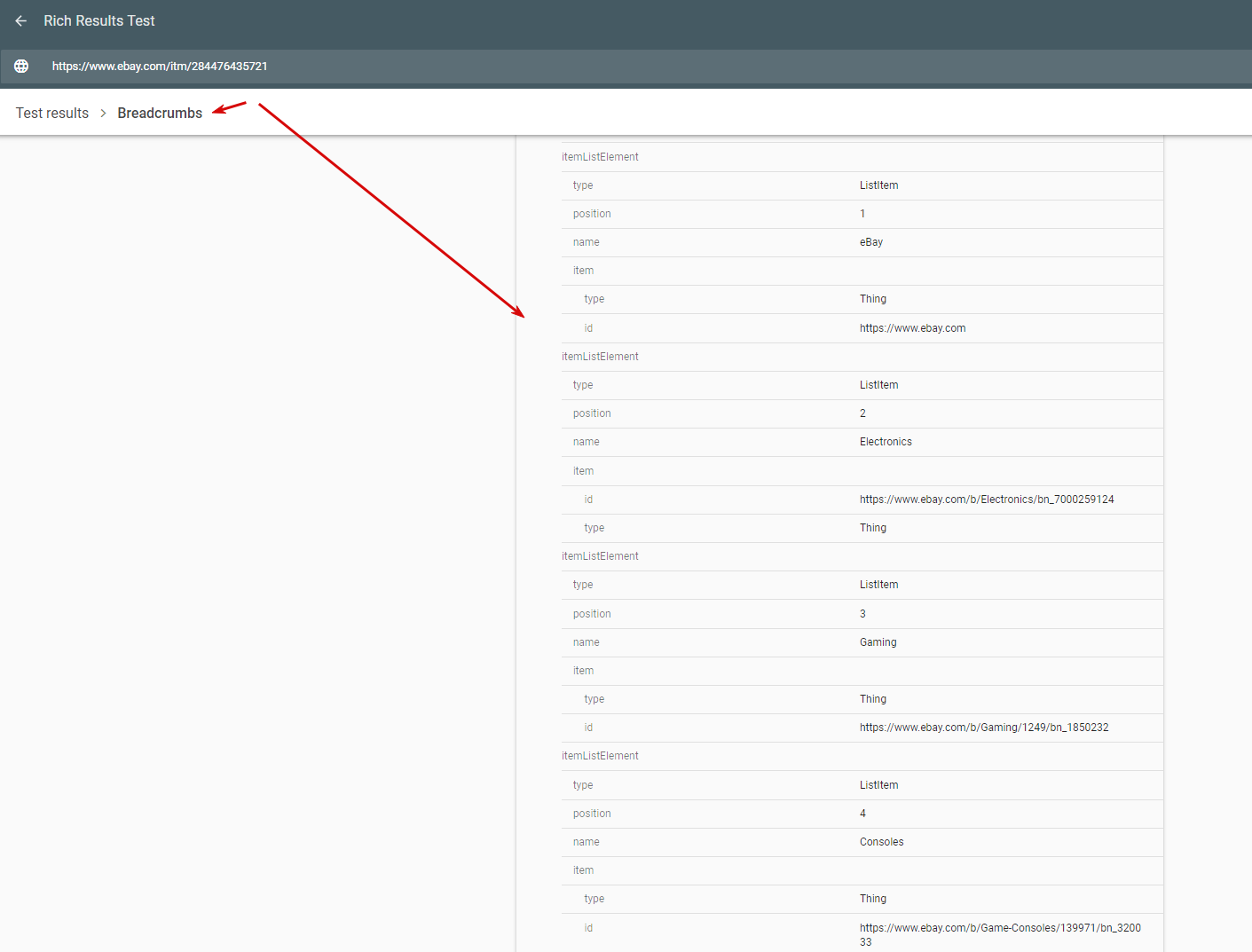This screenshot has width=1252, height=952.
Task: Click the globe icon beside the URL
Action: 20,66
